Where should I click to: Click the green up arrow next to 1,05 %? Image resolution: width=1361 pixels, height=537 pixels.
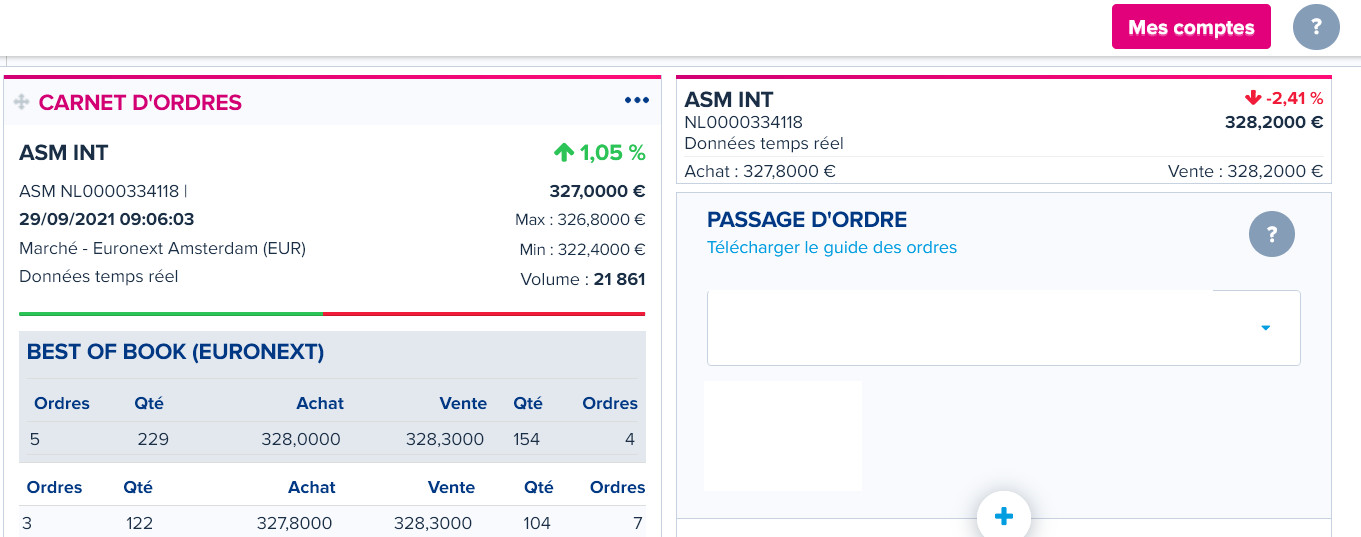(564, 153)
